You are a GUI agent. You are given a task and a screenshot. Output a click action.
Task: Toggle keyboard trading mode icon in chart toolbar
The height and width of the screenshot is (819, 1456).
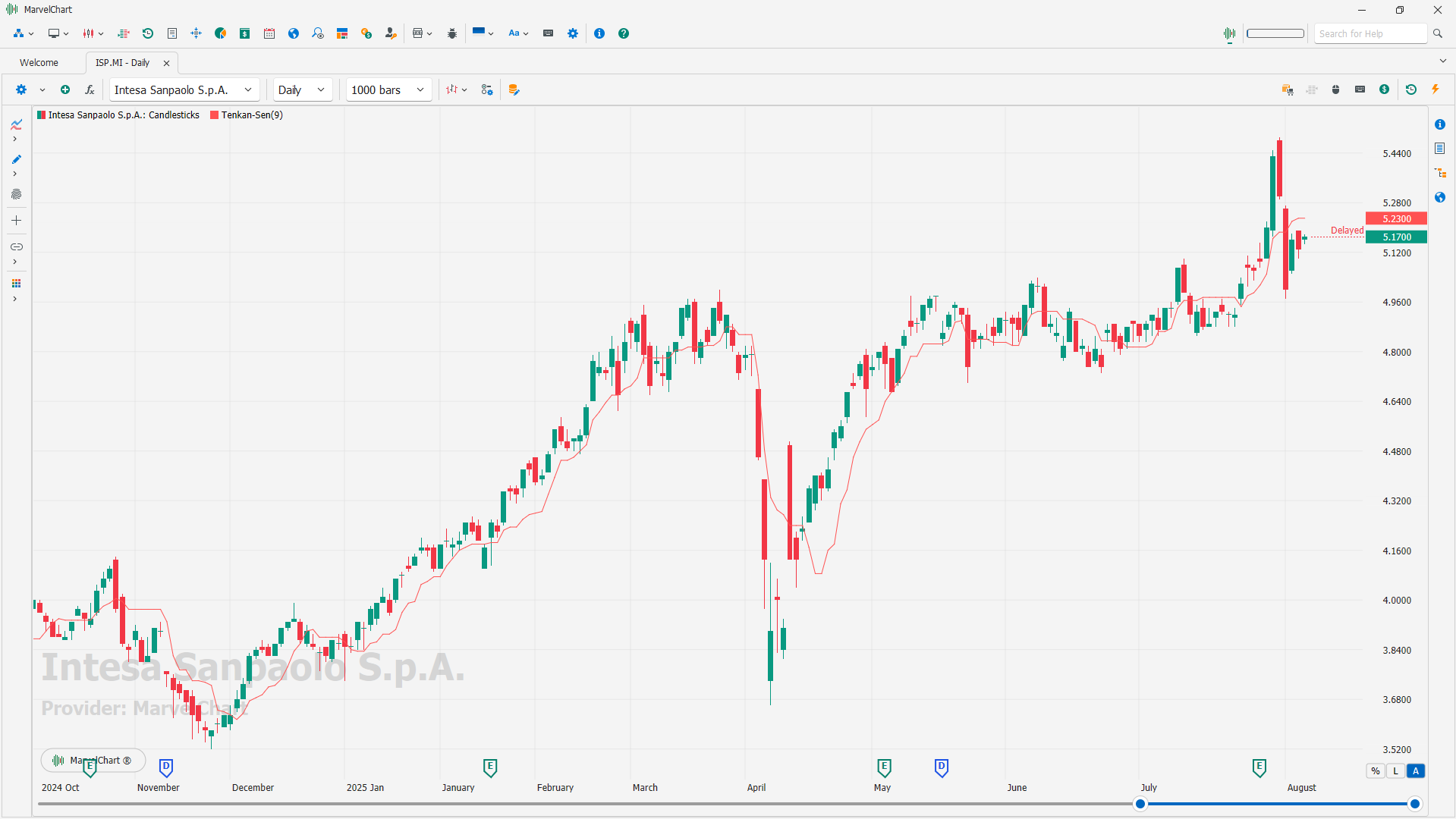click(x=1360, y=89)
